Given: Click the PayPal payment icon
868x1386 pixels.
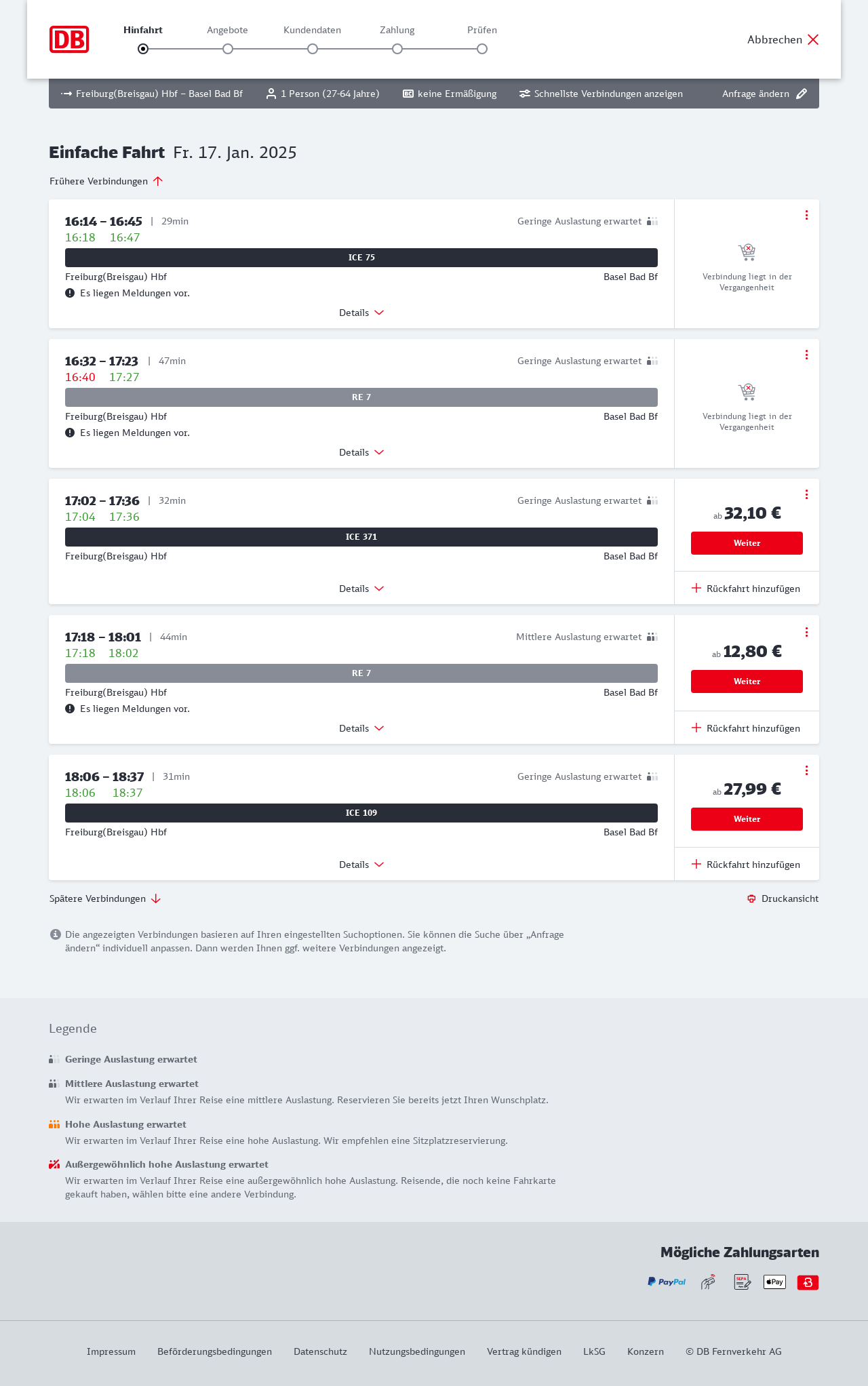Looking at the screenshot, I should pyautogui.click(x=666, y=1282).
